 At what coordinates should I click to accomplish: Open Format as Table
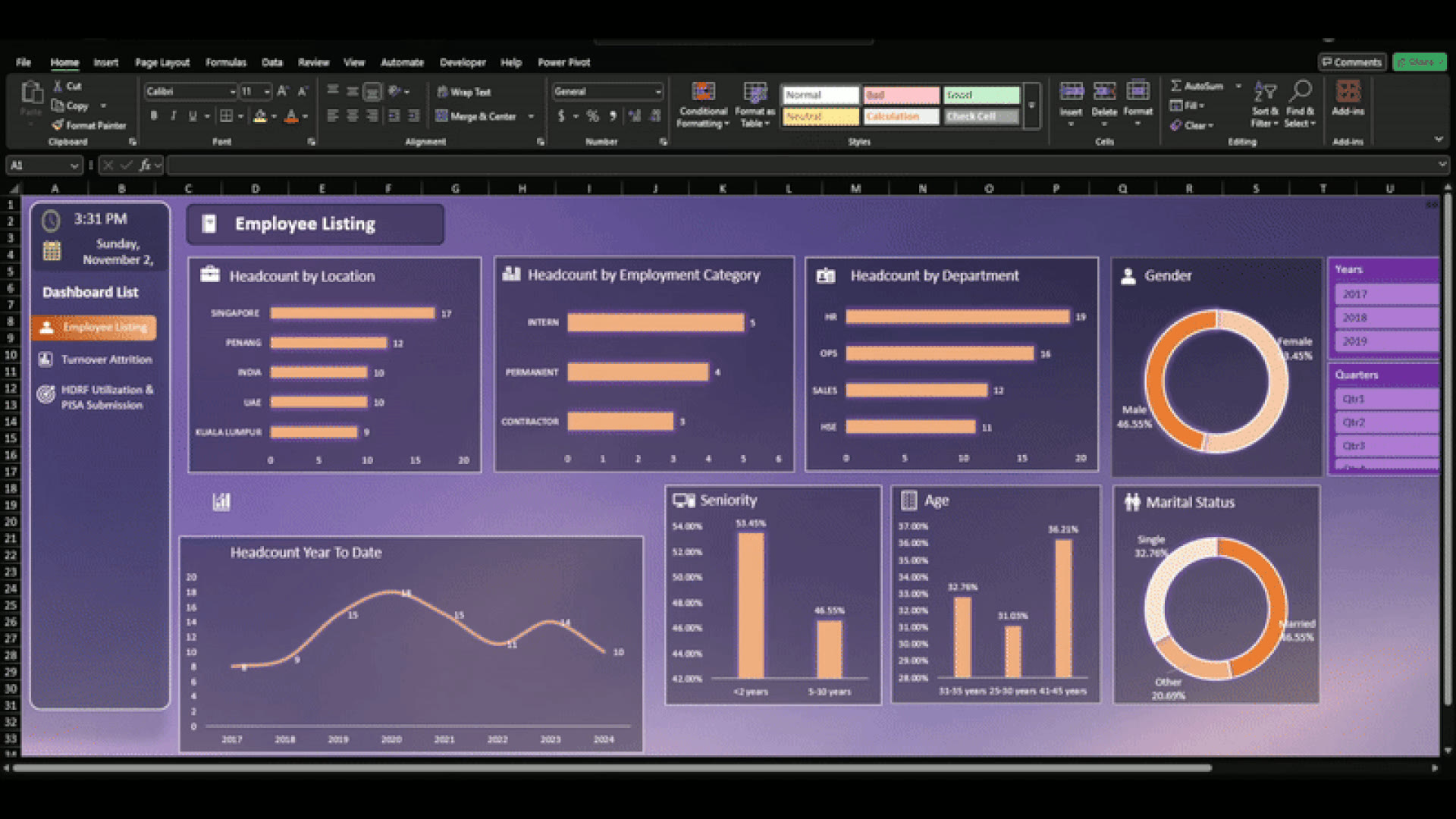point(755,105)
